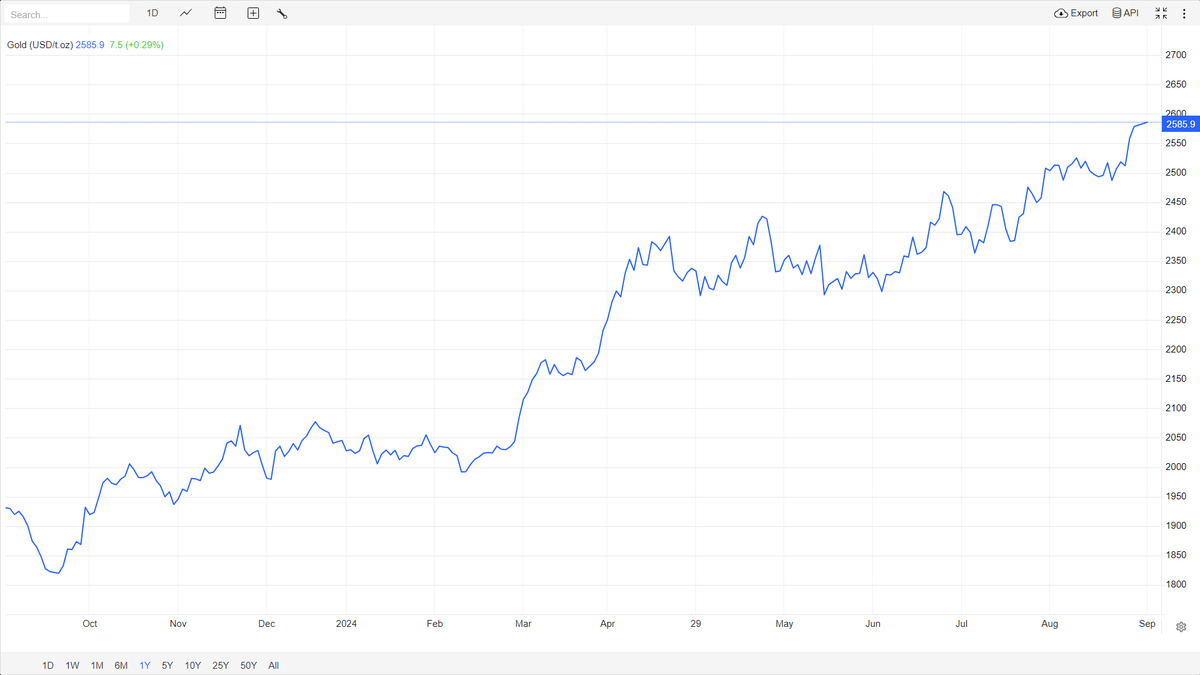Click the exit fullscreen arrows icon
Screen dimensions: 1200x675
[x=1161, y=13]
